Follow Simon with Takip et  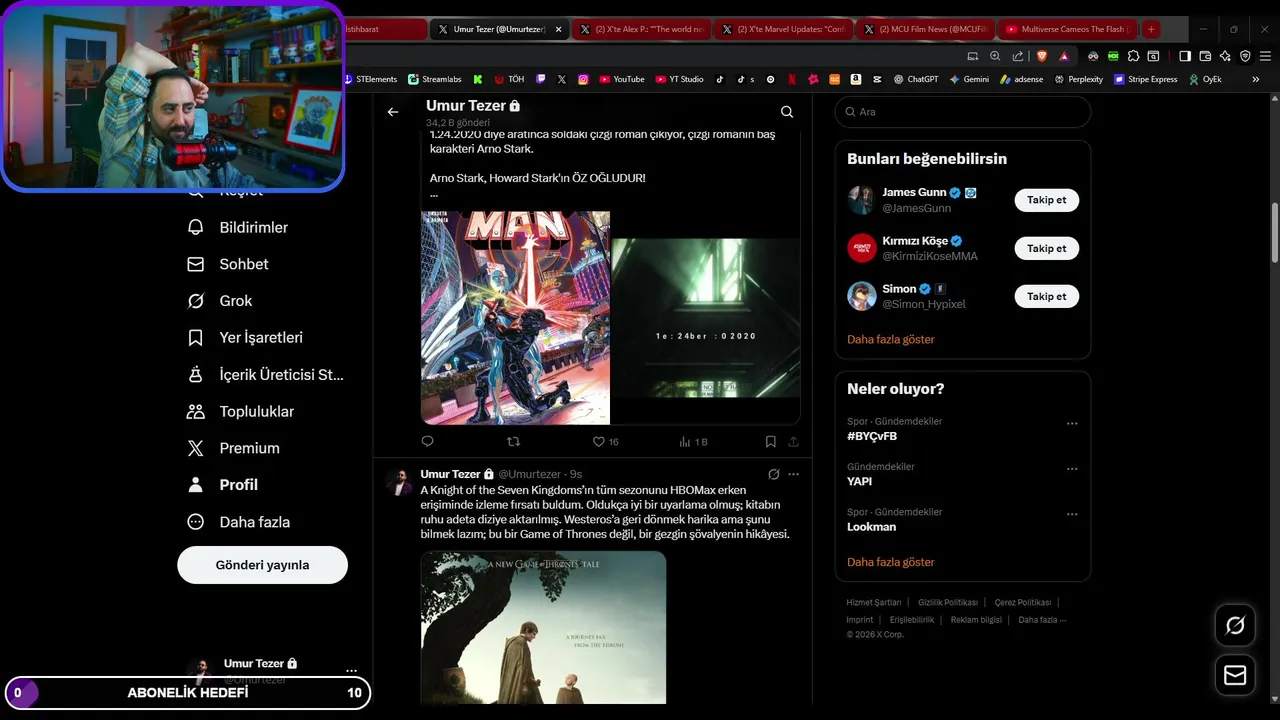[x=1046, y=296]
